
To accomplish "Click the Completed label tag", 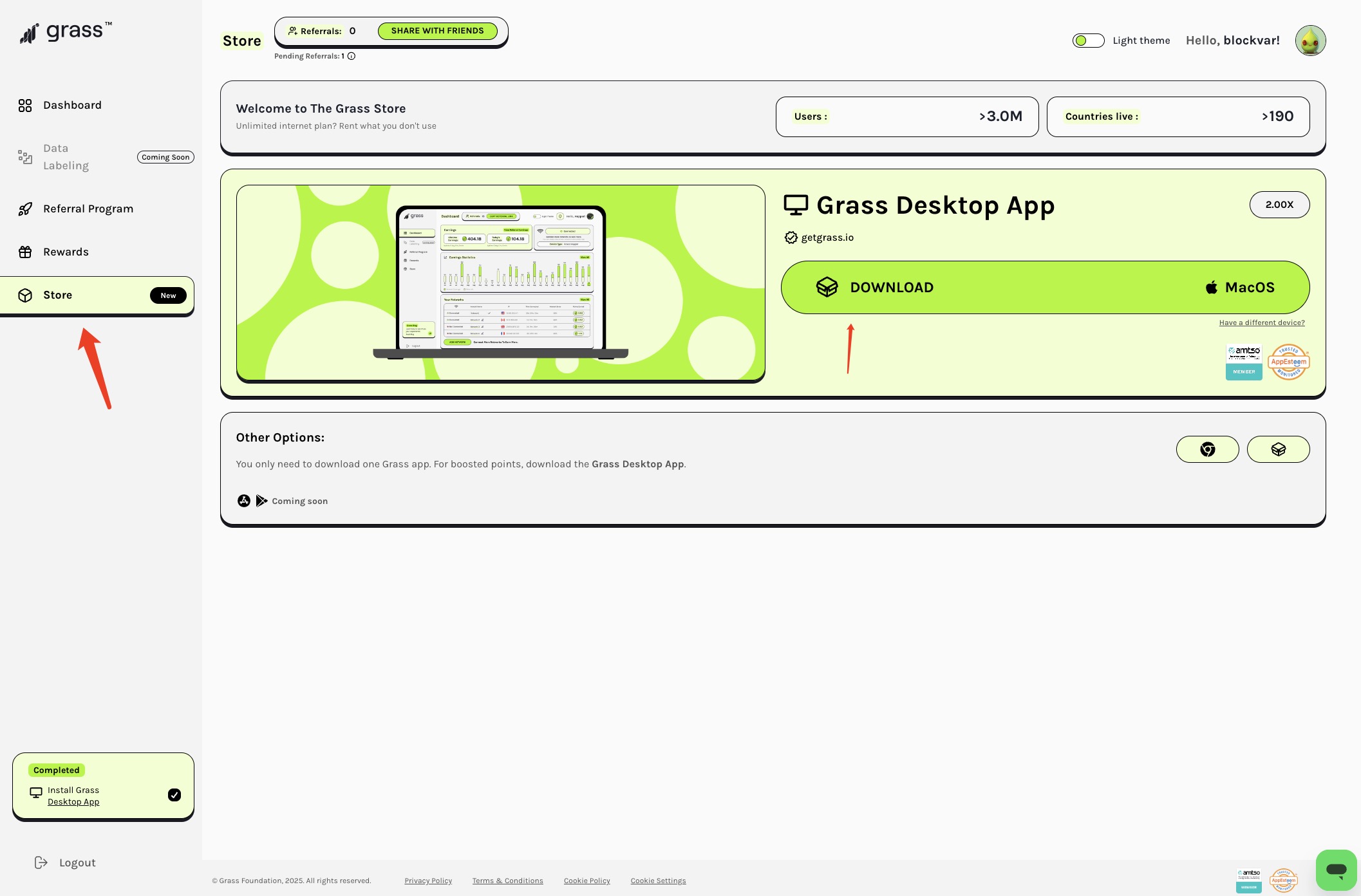I will [x=57, y=770].
